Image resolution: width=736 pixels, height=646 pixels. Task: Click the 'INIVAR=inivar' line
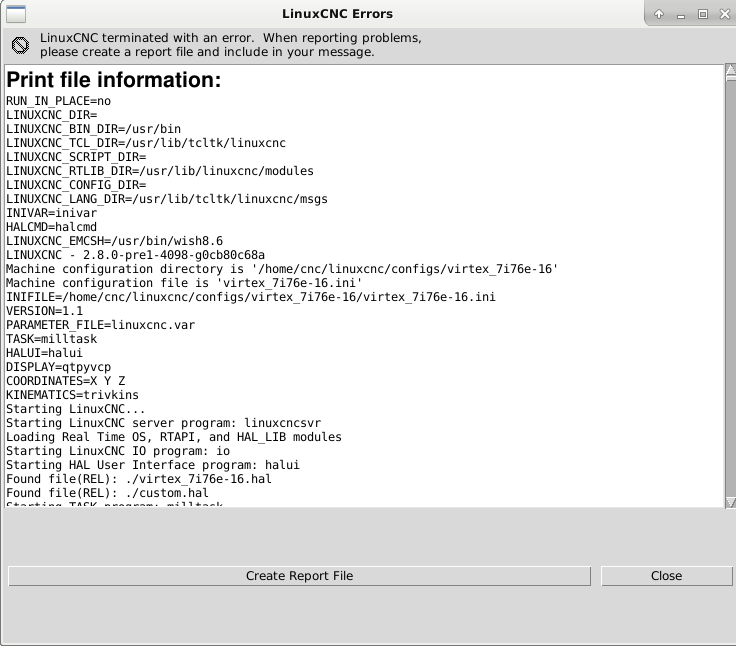[x=52, y=213]
